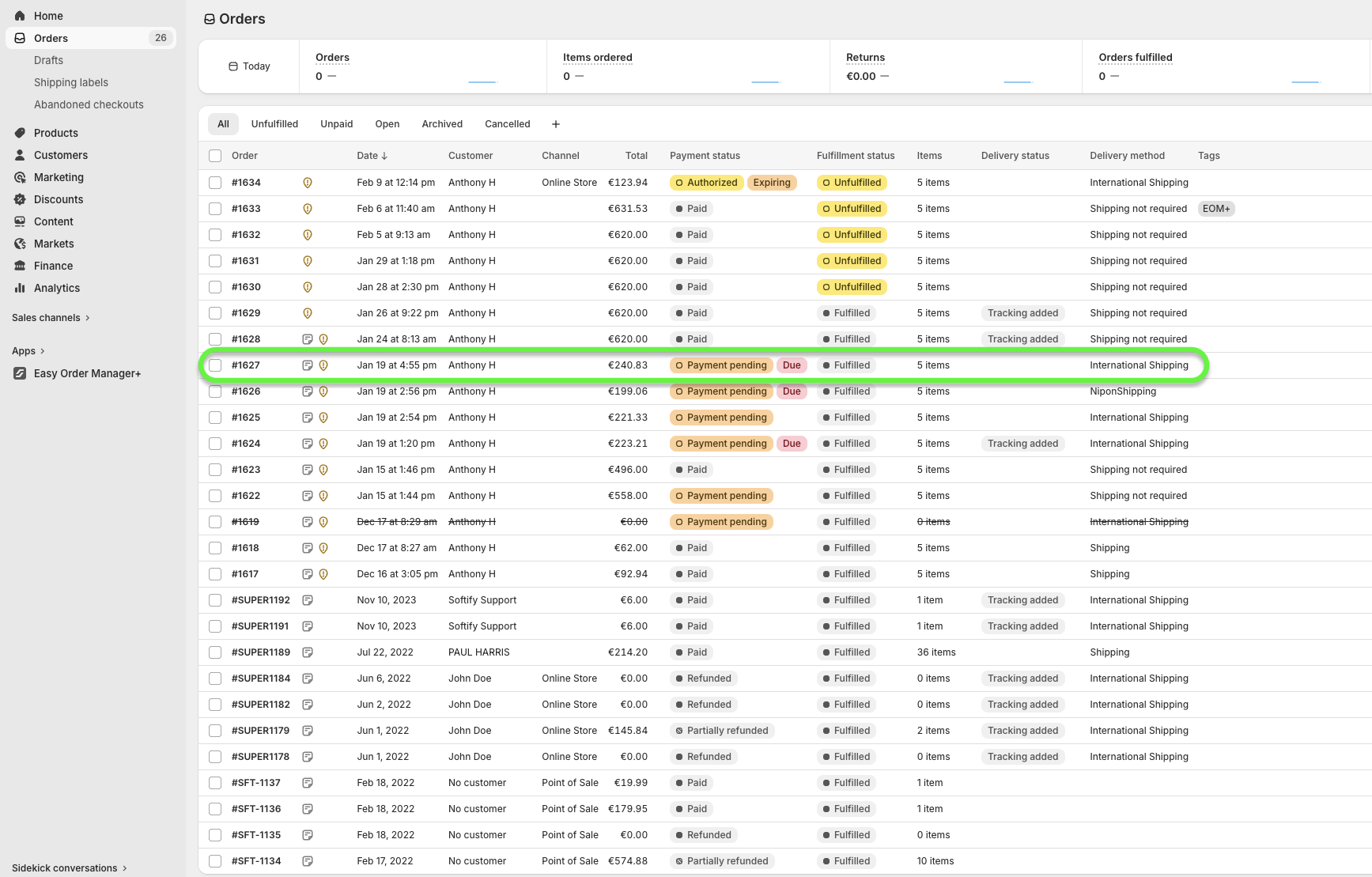1372x877 pixels.
Task: Click the note icon on order #SUPER1192
Action: point(308,600)
